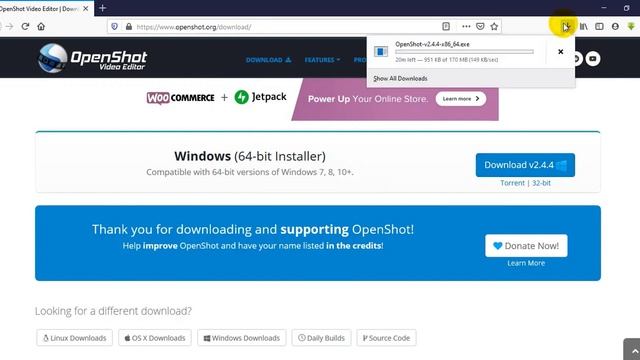The height and width of the screenshot is (360, 640).
Task: Cancel the OpenShot exe download
Action: [560, 52]
